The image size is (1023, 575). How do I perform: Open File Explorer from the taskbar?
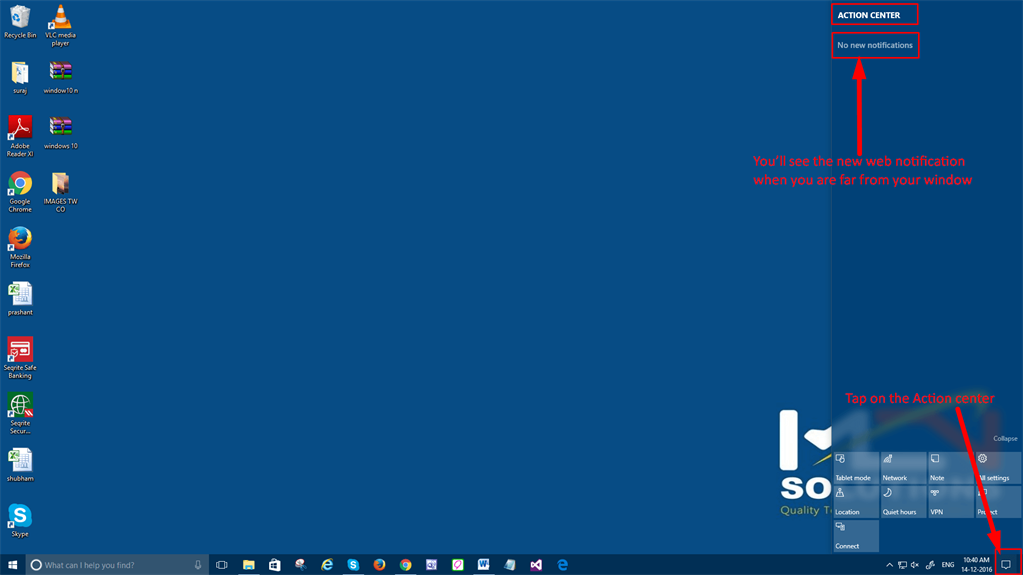click(249, 565)
